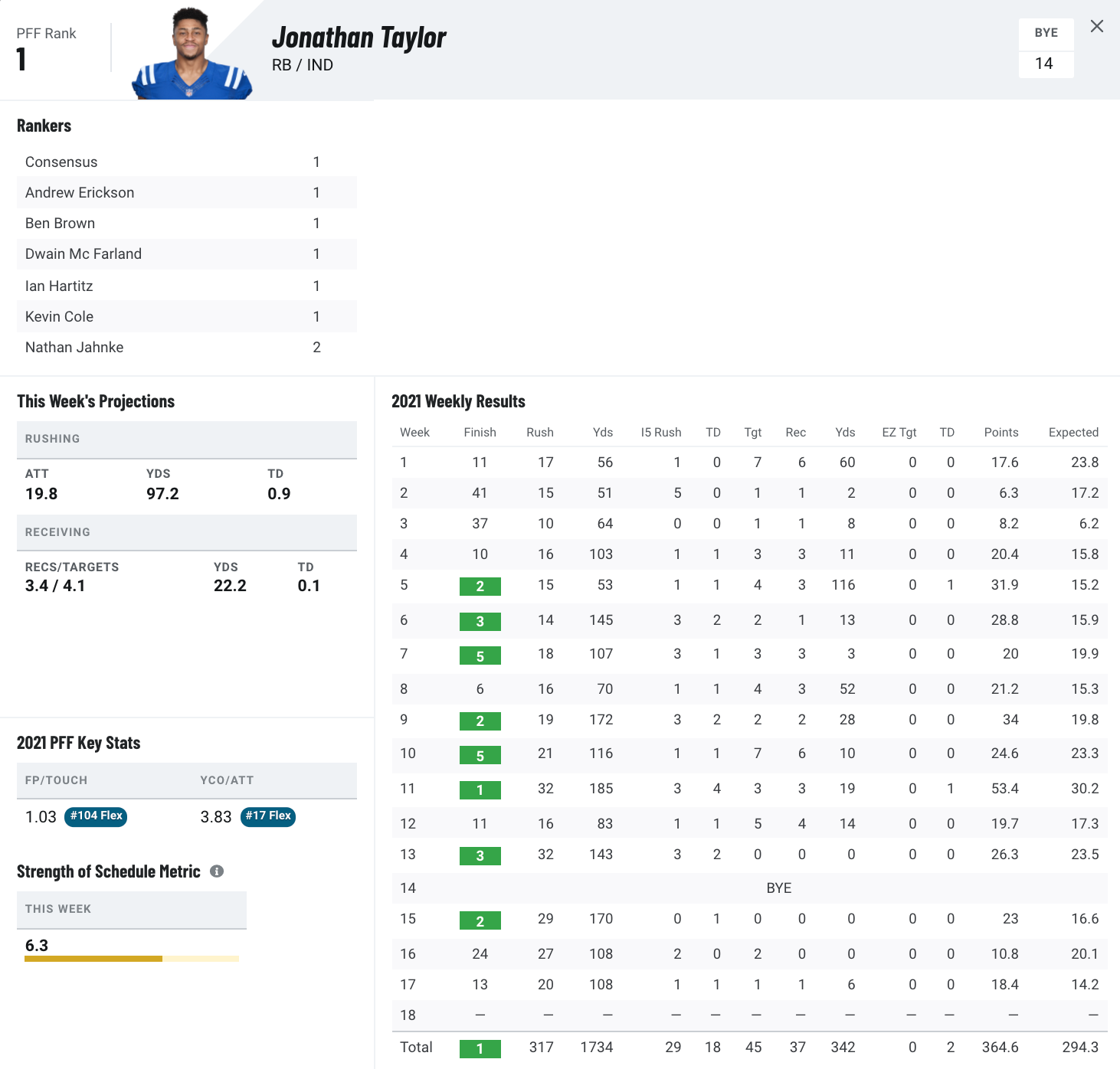Click the BYE label in week 14 row
1120x1069 pixels.
tap(779, 888)
